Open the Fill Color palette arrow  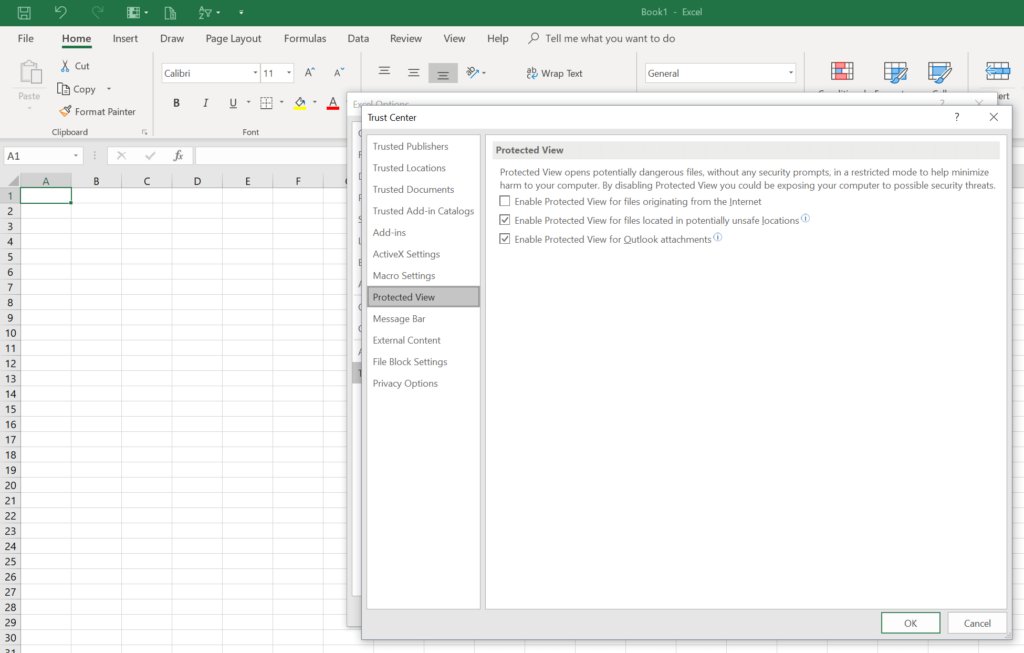pos(315,103)
